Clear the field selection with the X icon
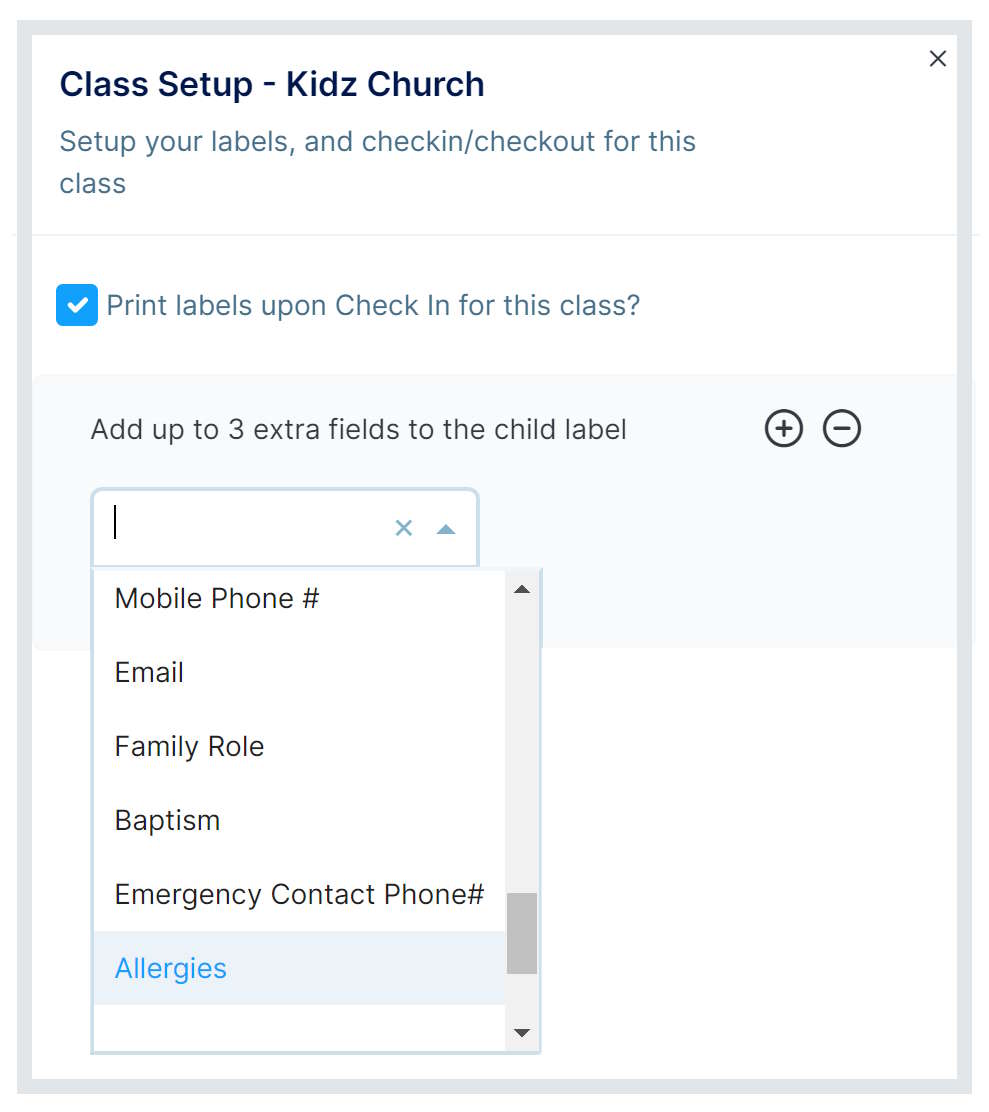 (x=404, y=527)
